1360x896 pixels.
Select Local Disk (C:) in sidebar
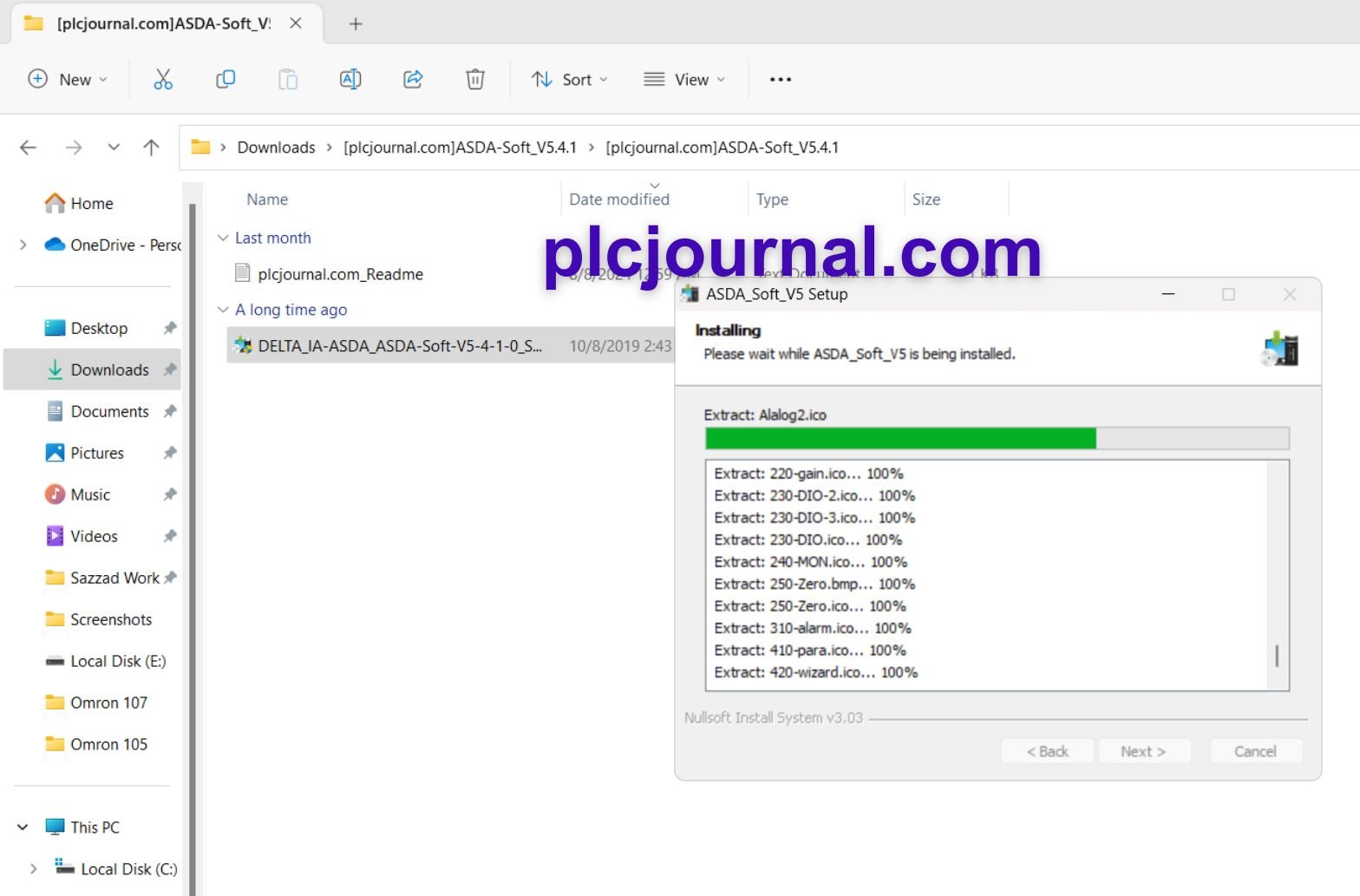[116, 869]
